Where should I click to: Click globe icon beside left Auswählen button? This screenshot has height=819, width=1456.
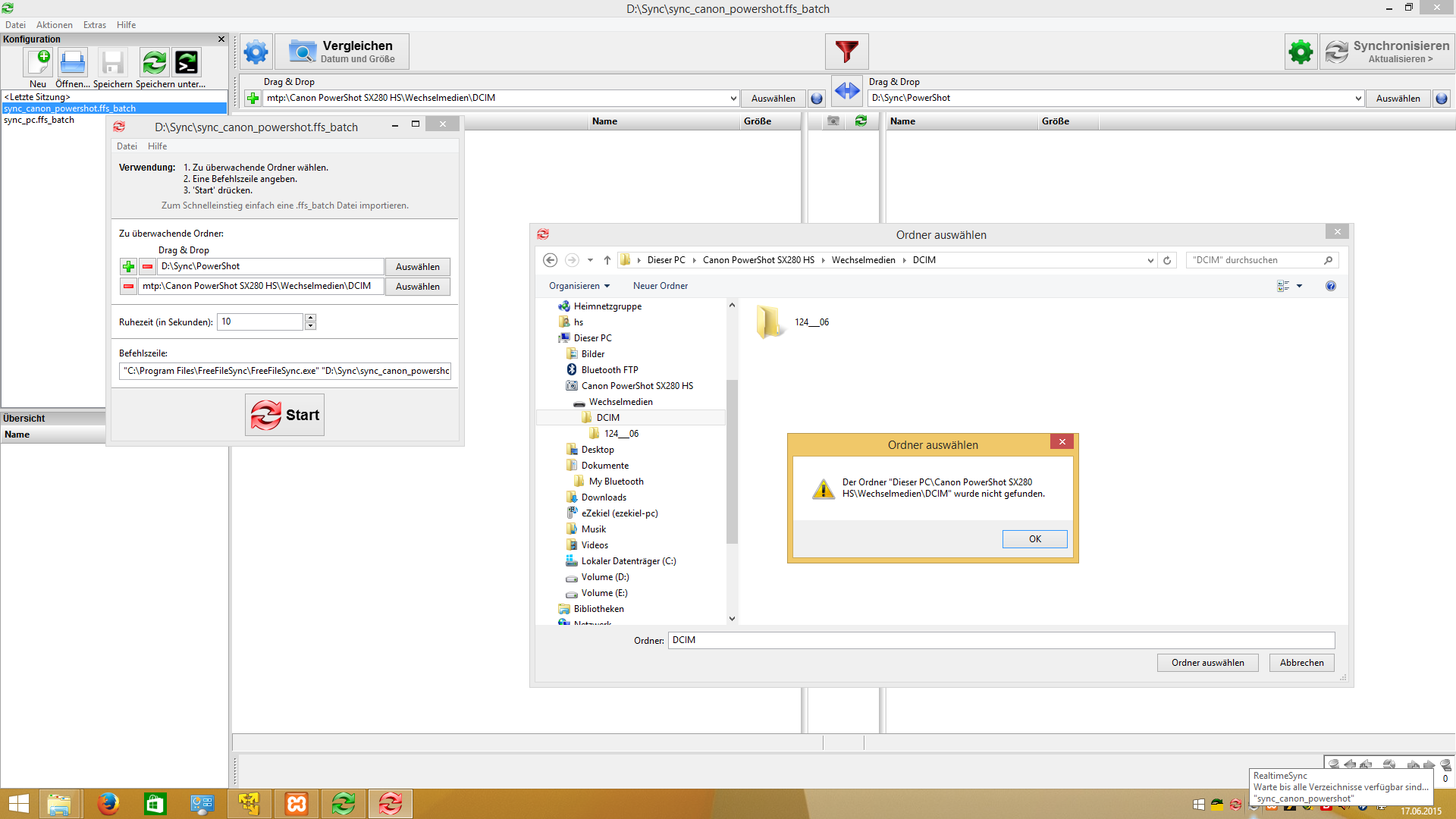click(817, 99)
